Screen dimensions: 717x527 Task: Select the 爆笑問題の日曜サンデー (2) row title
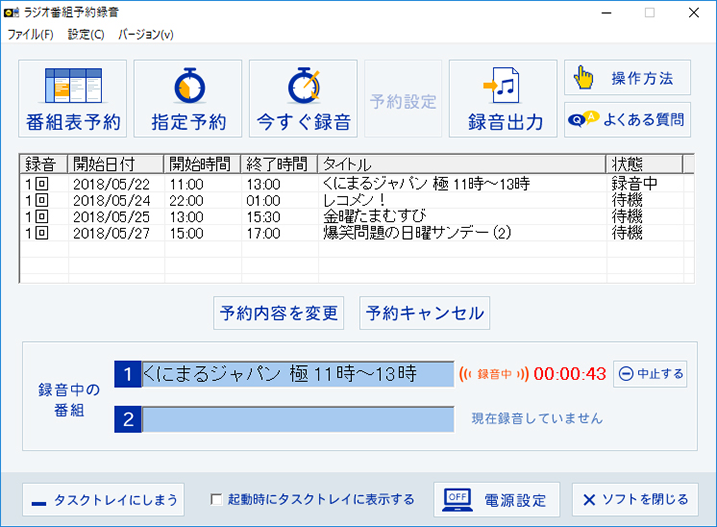tap(417, 233)
